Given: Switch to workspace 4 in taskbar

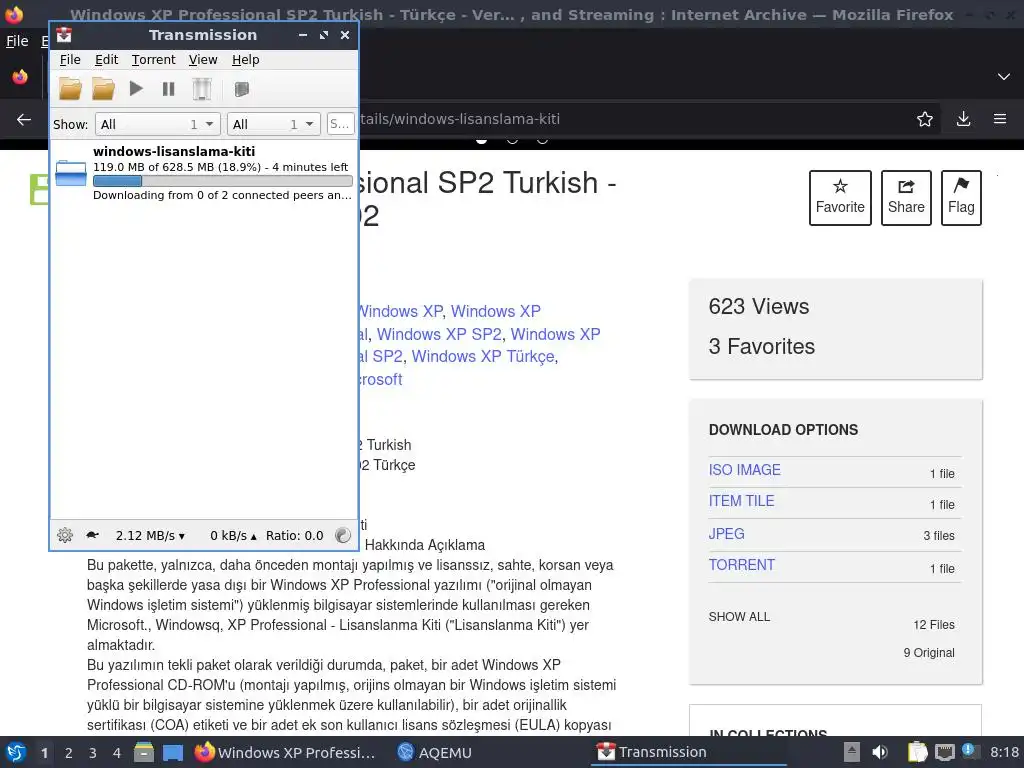Looking at the screenshot, I should (117, 753).
